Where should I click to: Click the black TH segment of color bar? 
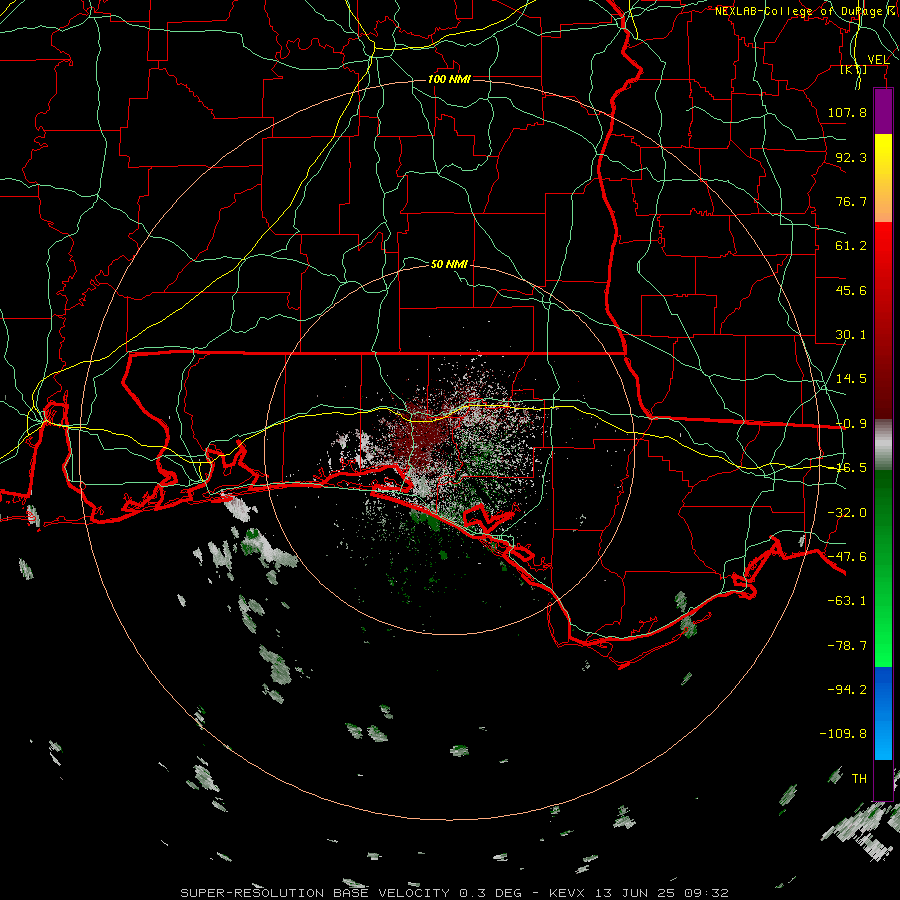(x=883, y=779)
